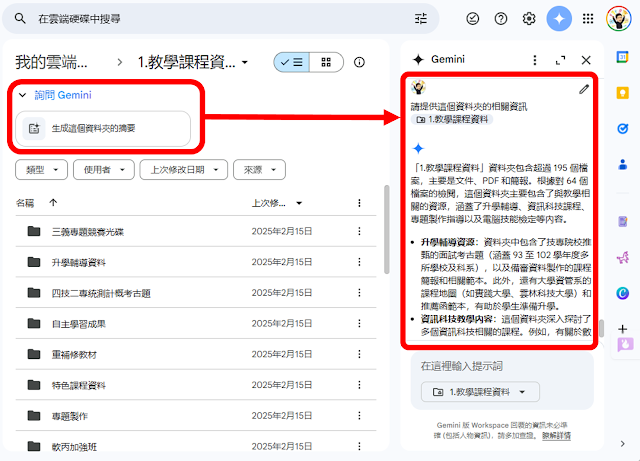Focus the 在雲端硬碟中搜尋 search field

(x=220, y=18)
